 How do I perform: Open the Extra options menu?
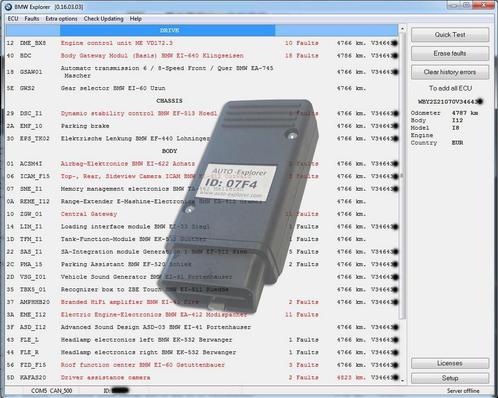pos(61,19)
